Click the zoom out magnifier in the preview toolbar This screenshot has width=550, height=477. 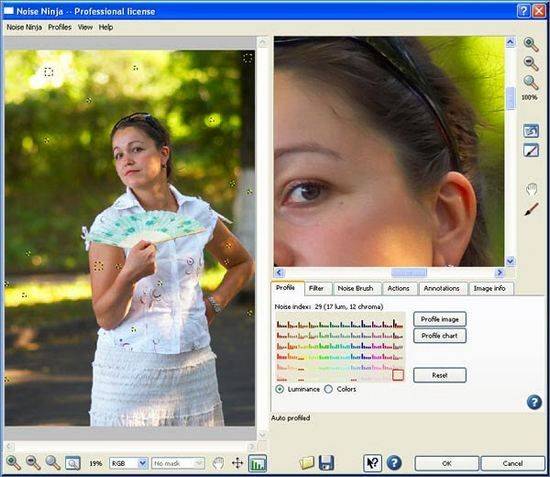click(531, 63)
